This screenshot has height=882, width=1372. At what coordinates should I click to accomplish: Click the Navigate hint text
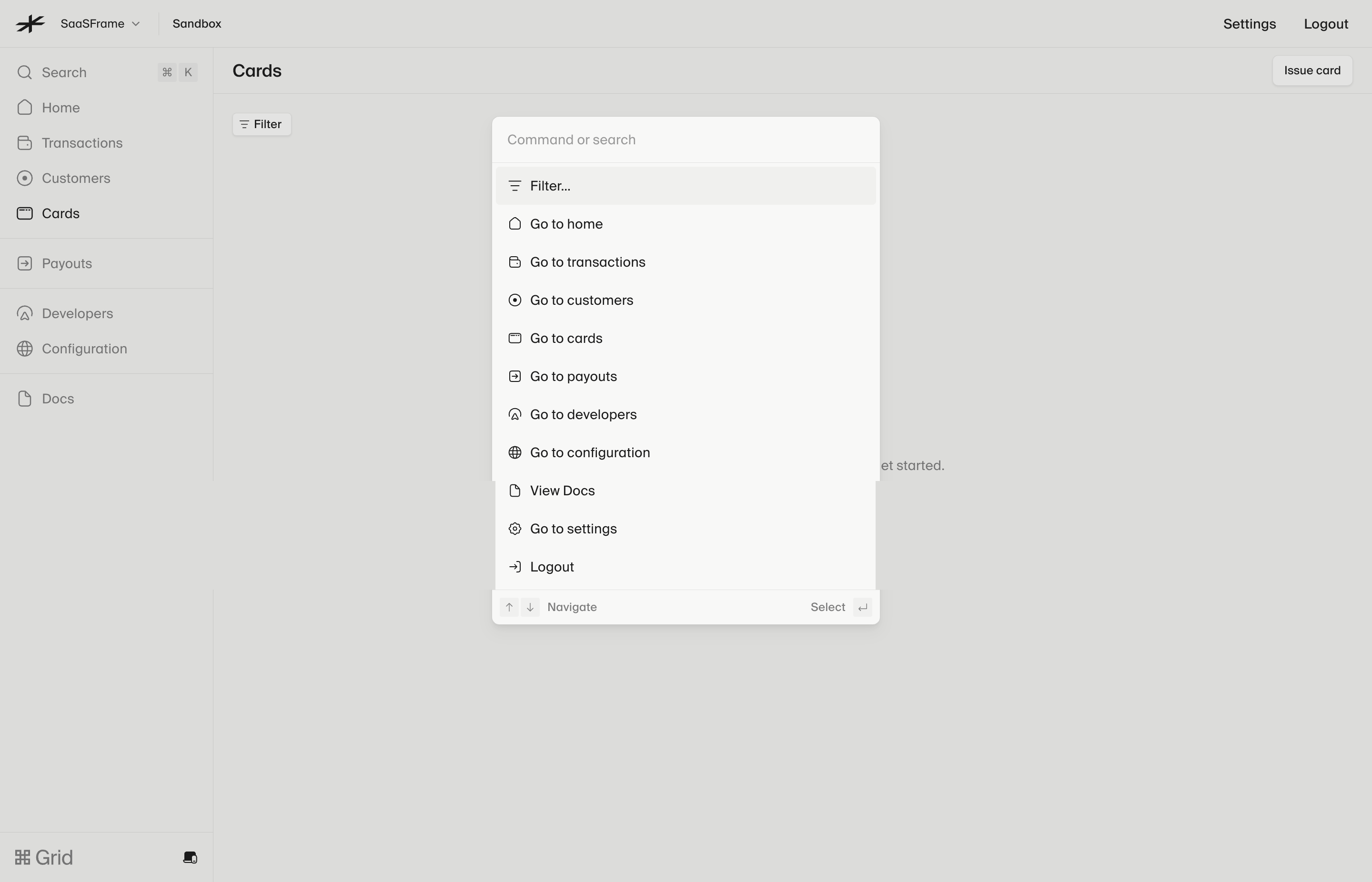pos(572,607)
